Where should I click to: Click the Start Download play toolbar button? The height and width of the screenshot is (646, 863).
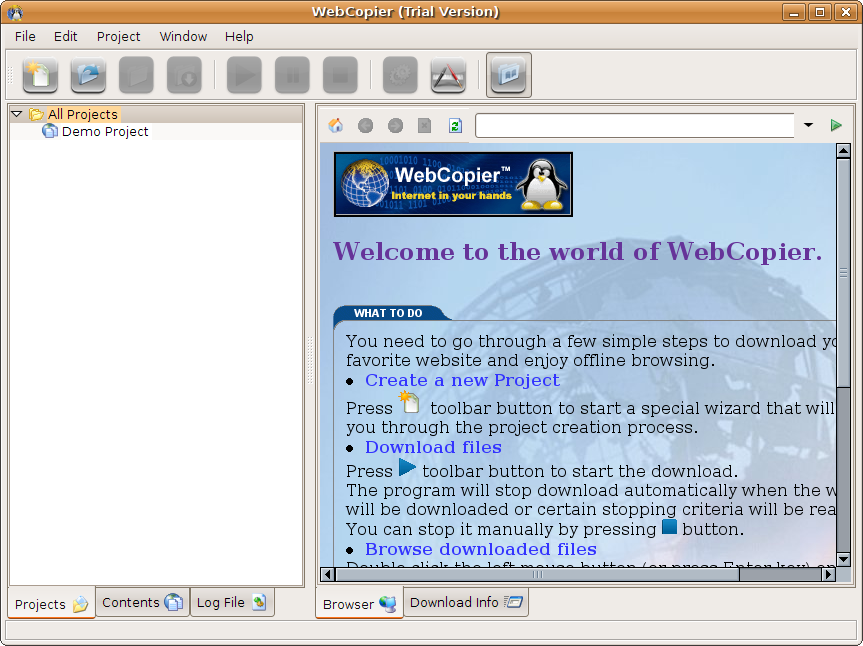pyautogui.click(x=244, y=75)
